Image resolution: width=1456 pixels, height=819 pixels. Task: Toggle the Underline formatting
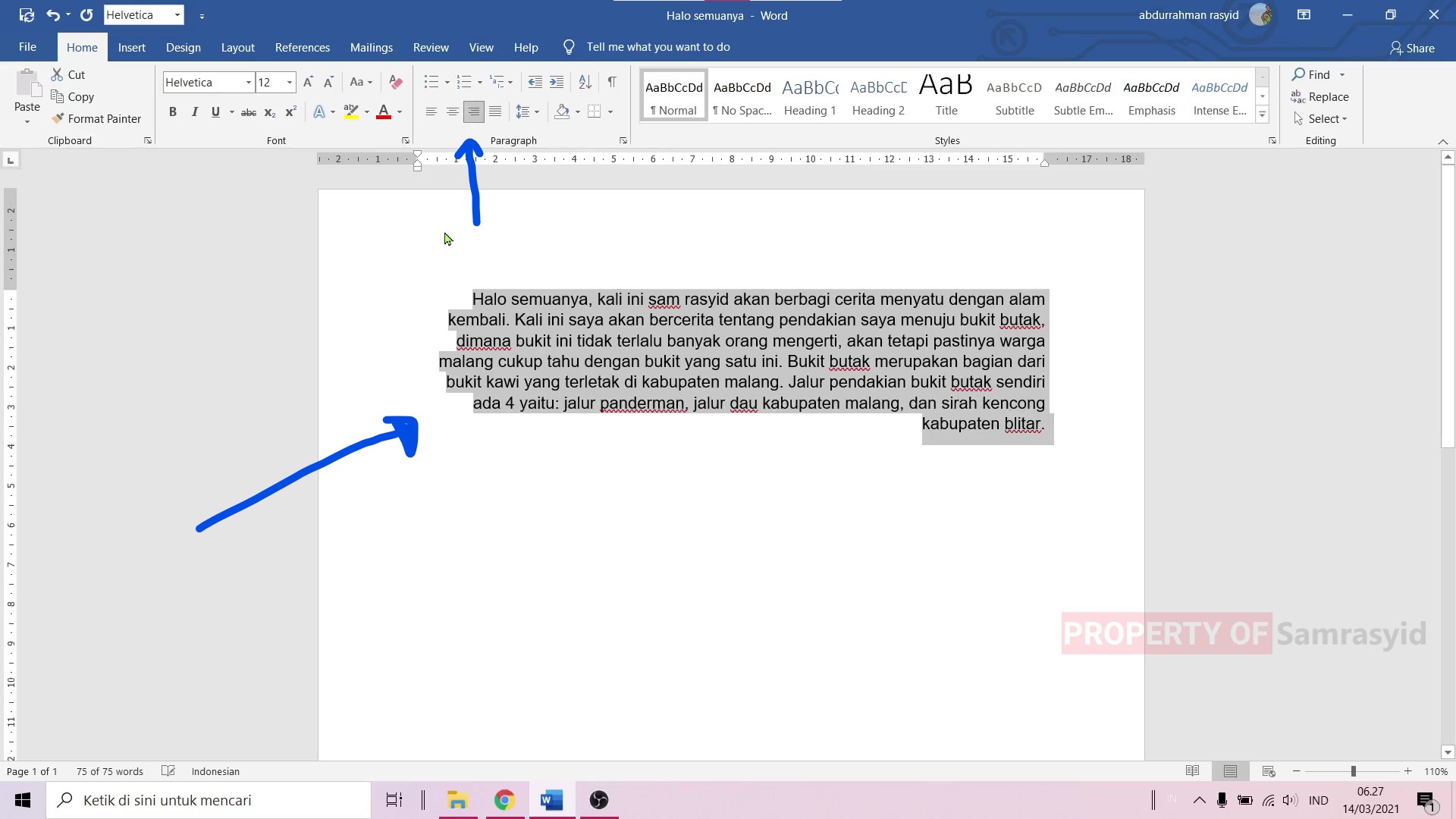215,111
